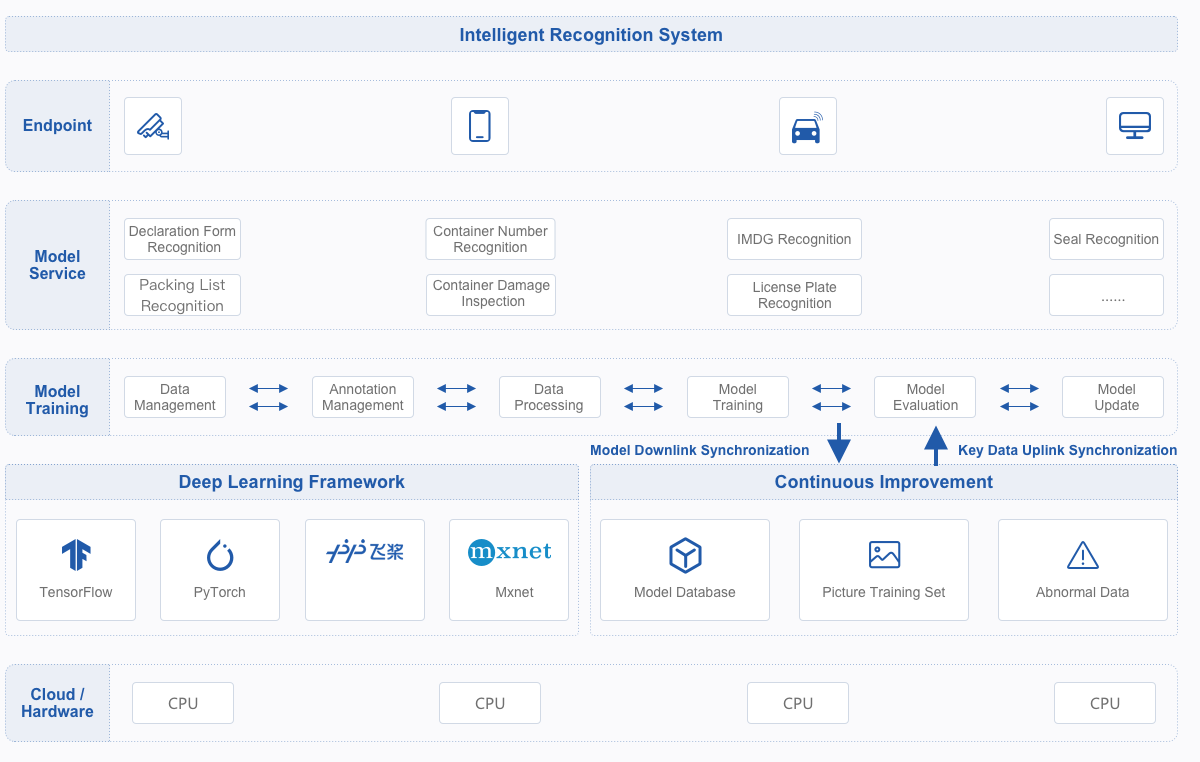Click the Endpoint row label
This screenshot has height=762, width=1200.
(x=58, y=126)
